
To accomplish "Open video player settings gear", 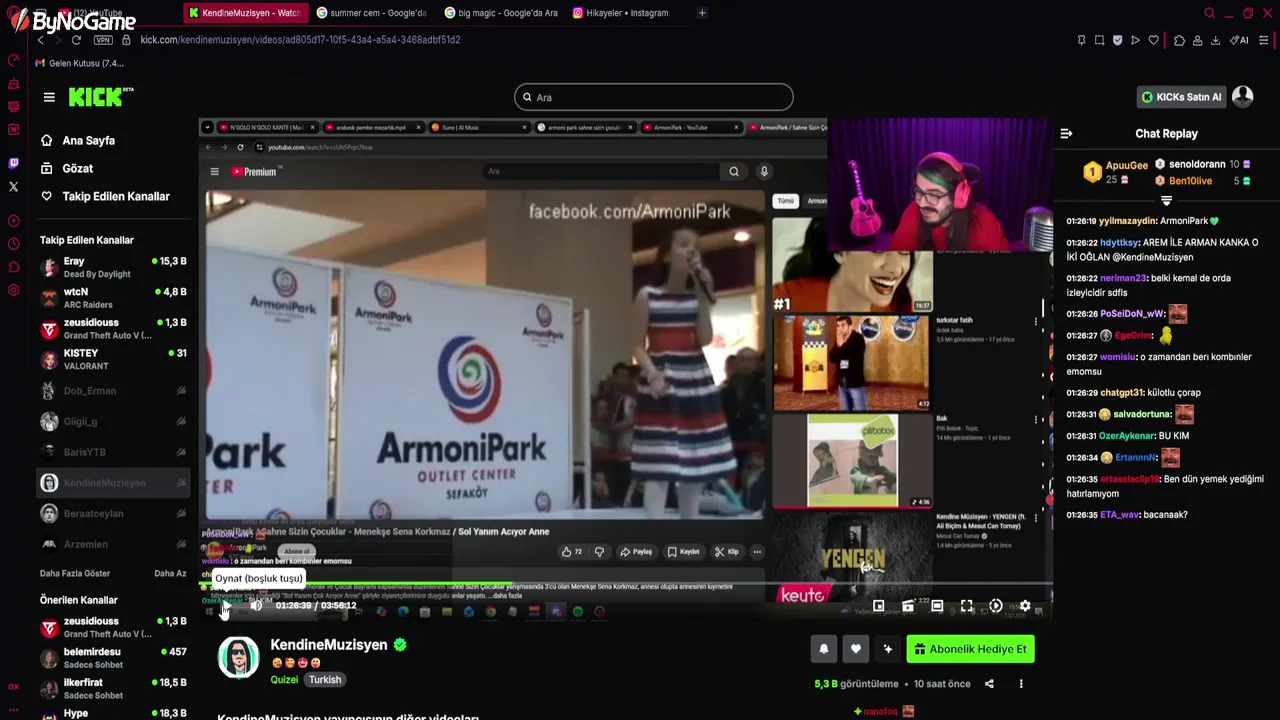I will 1025,606.
